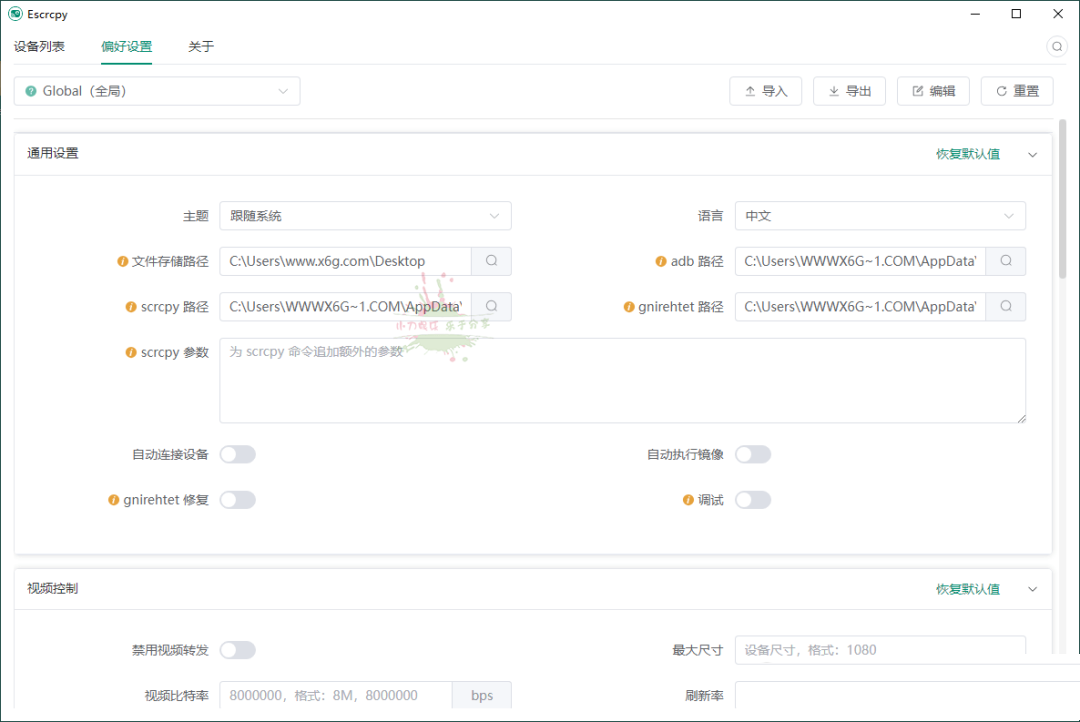Click the browse icon for scrcpy 路径
Screen dimensions: 1080x722
[491, 307]
